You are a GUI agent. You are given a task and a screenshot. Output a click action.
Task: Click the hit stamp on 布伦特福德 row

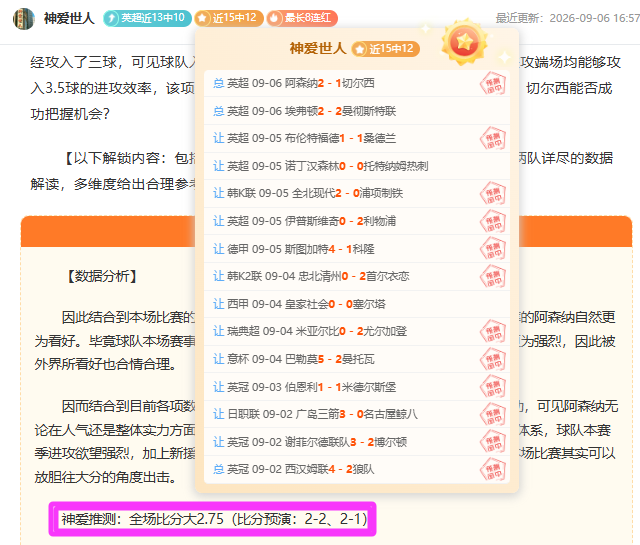click(x=493, y=138)
